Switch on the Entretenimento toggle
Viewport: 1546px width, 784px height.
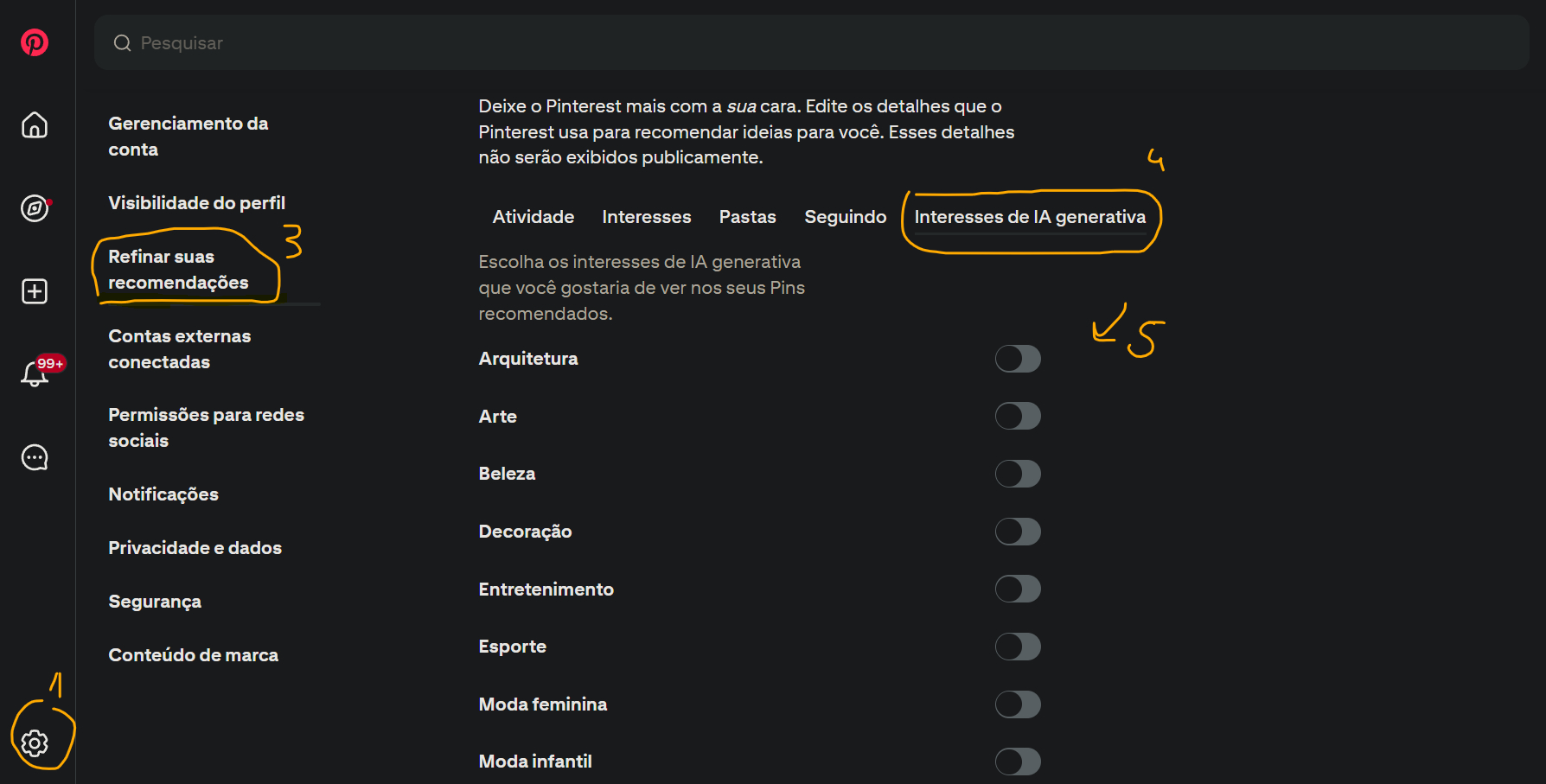[x=1018, y=590]
